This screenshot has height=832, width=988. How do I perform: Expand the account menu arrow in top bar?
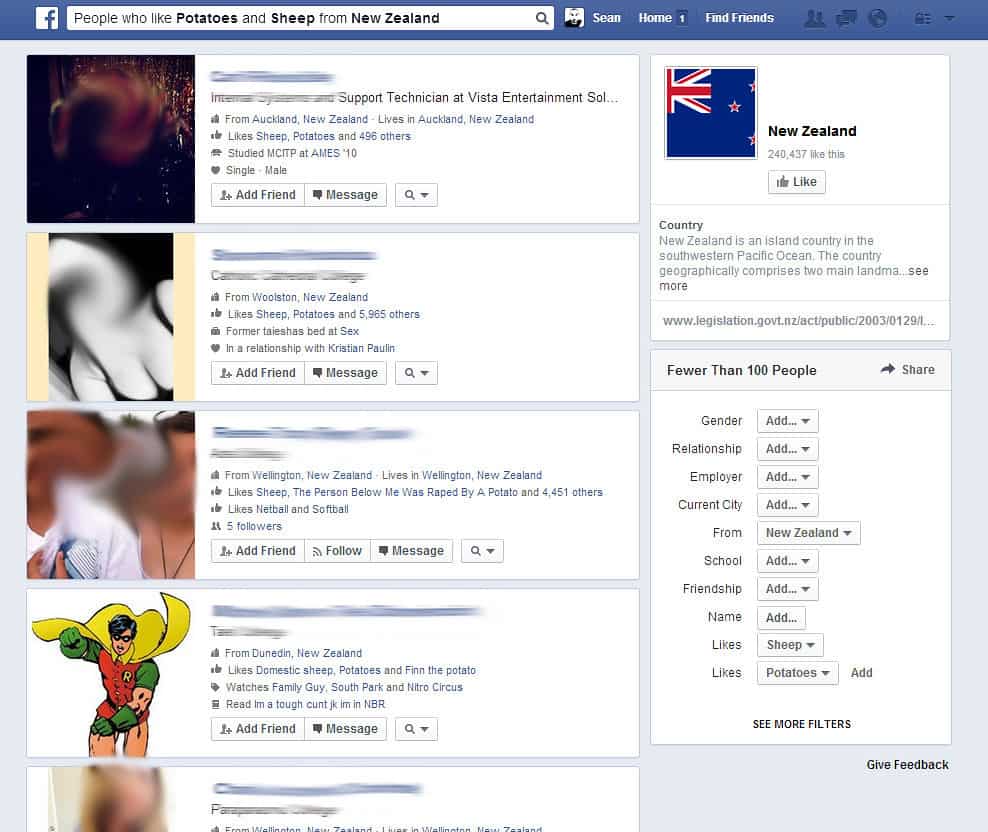pyautogui.click(x=949, y=18)
